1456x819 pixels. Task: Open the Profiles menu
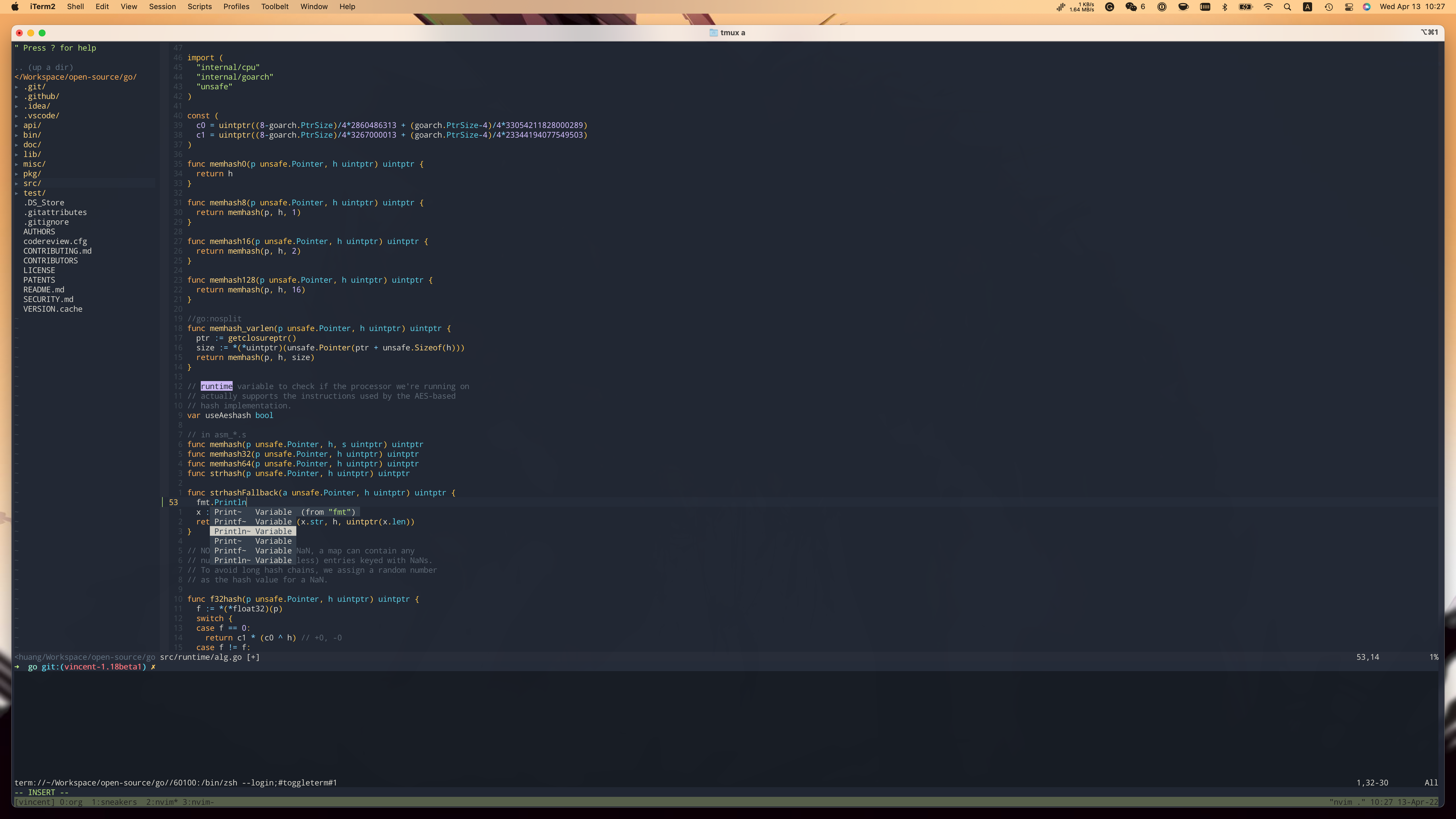236,7
